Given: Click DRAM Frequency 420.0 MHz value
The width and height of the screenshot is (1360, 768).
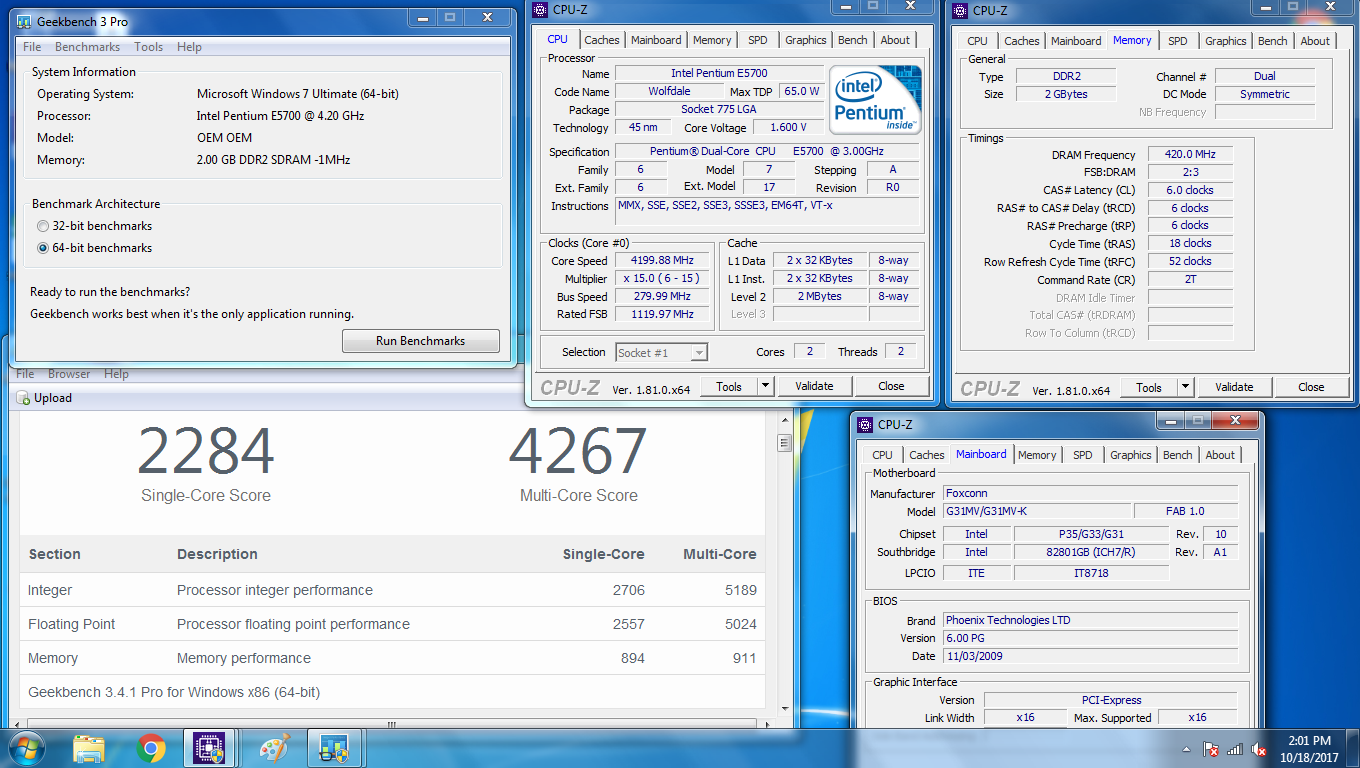Looking at the screenshot, I should [1190, 155].
